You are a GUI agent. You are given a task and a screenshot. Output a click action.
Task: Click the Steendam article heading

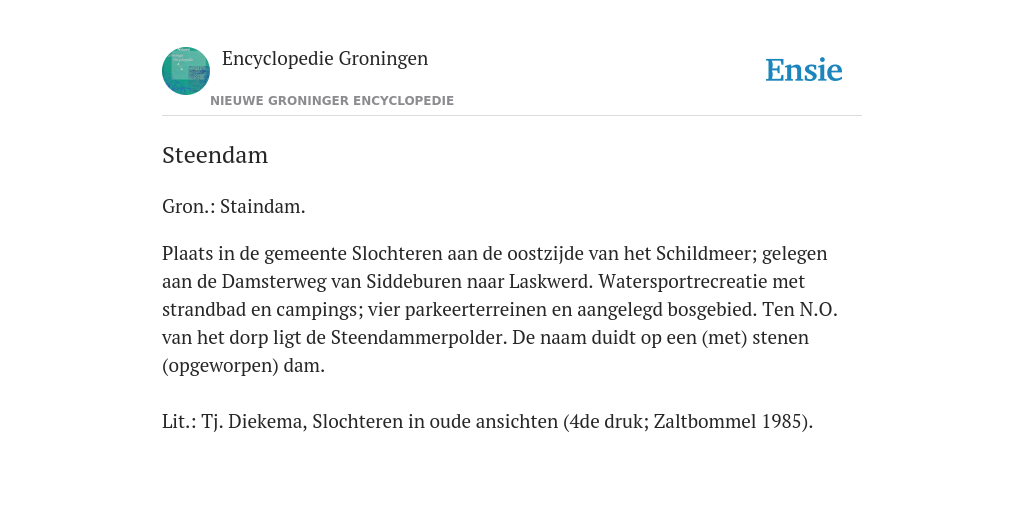pyautogui.click(x=215, y=155)
